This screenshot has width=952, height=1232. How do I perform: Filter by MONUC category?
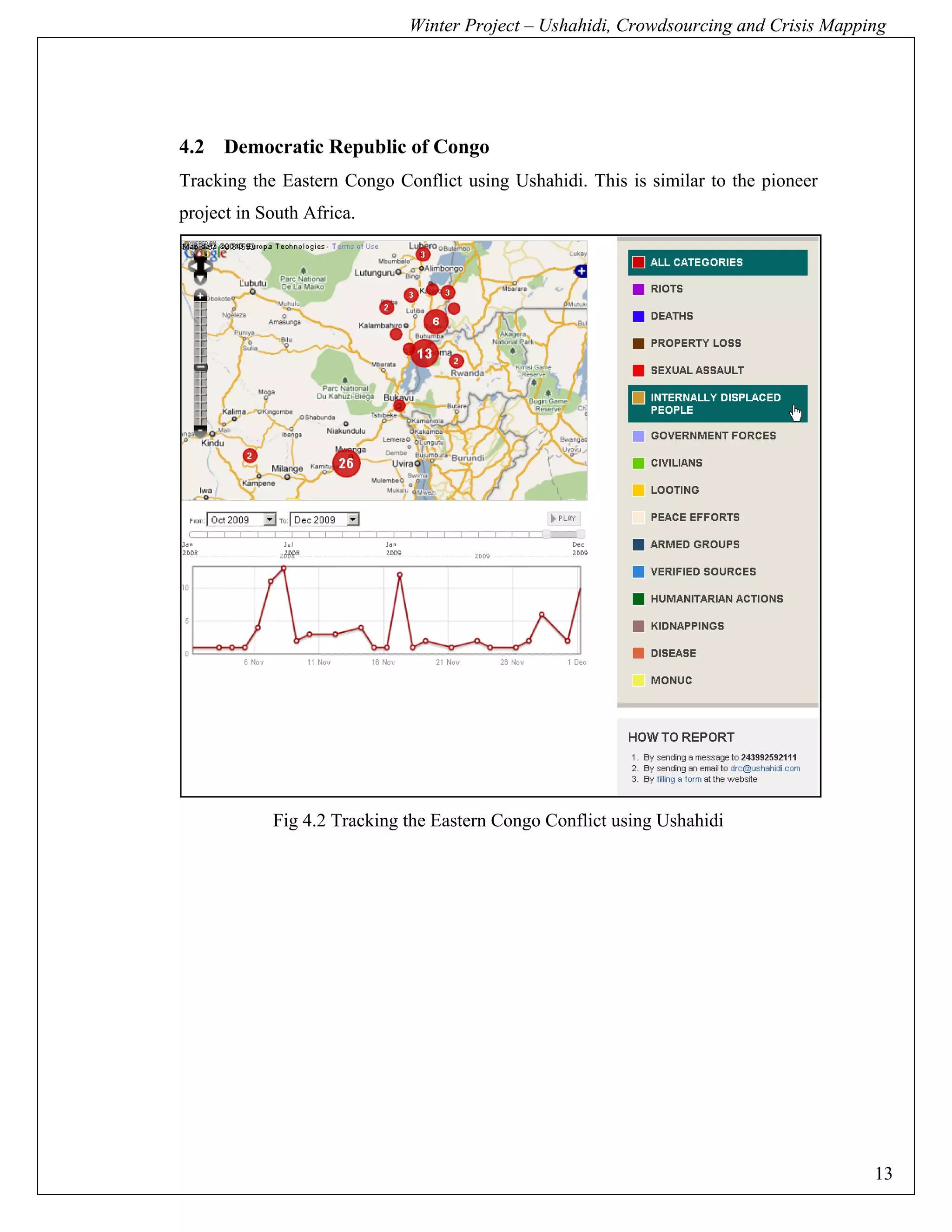pyautogui.click(x=717, y=680)
